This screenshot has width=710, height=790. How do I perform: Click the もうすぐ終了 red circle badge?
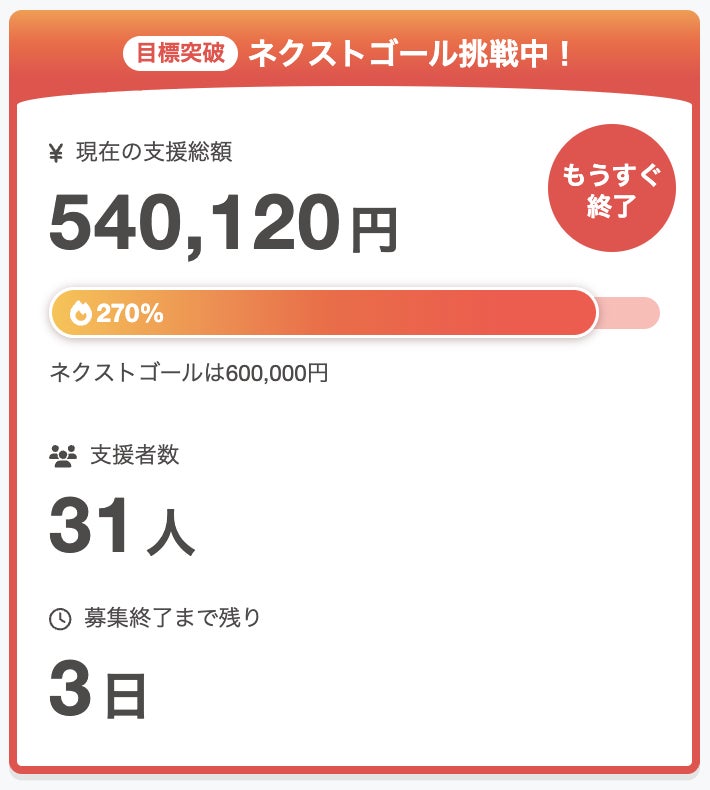pyautogui.click(x=611, y=190)
